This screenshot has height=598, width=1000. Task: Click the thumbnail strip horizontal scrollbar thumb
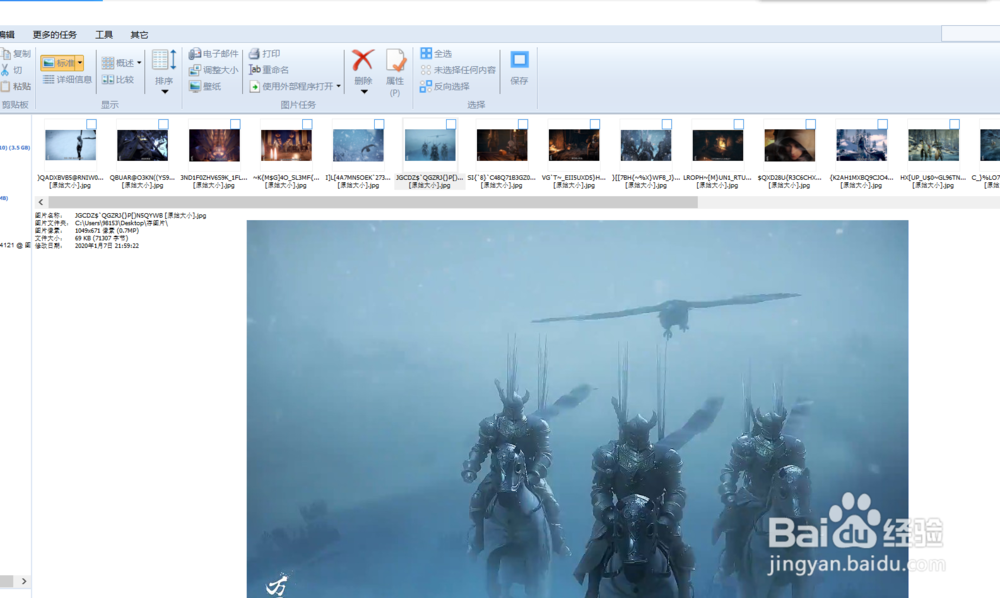point(372,202)
